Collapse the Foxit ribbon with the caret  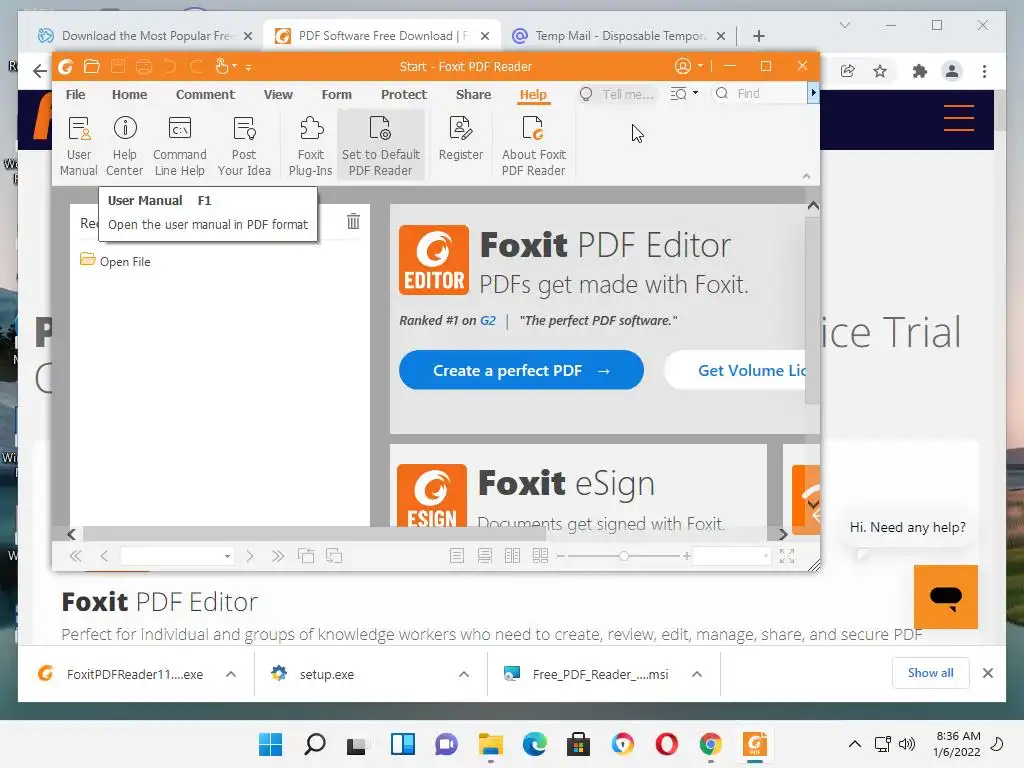(807, 176)
